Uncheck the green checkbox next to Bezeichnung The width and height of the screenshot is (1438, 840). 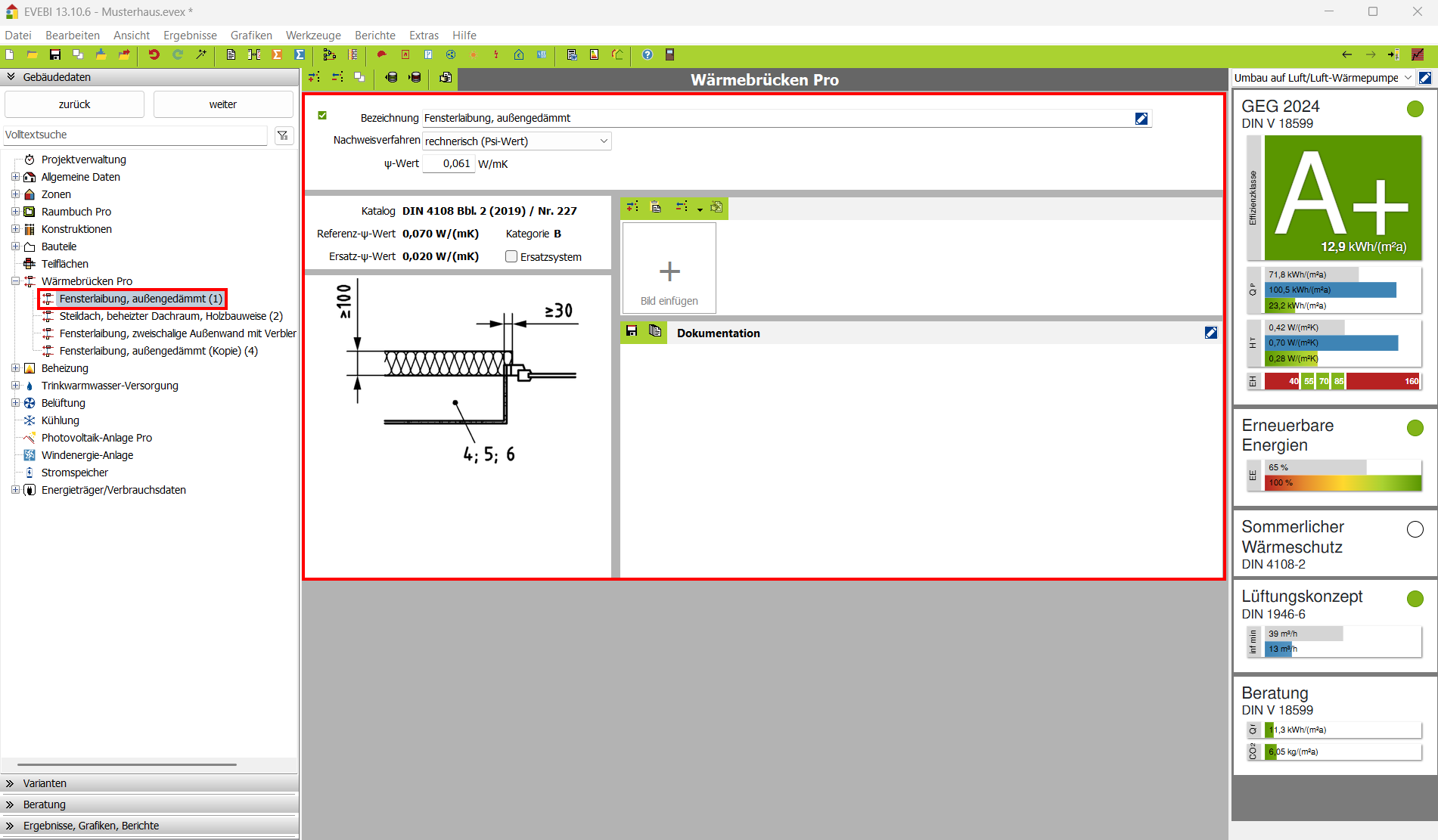tap(322, 116)
